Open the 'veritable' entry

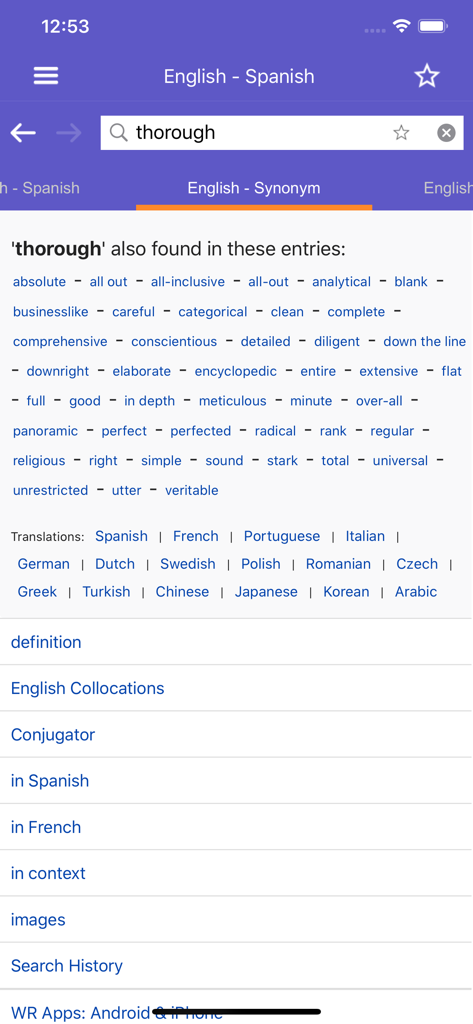(191, 490)
